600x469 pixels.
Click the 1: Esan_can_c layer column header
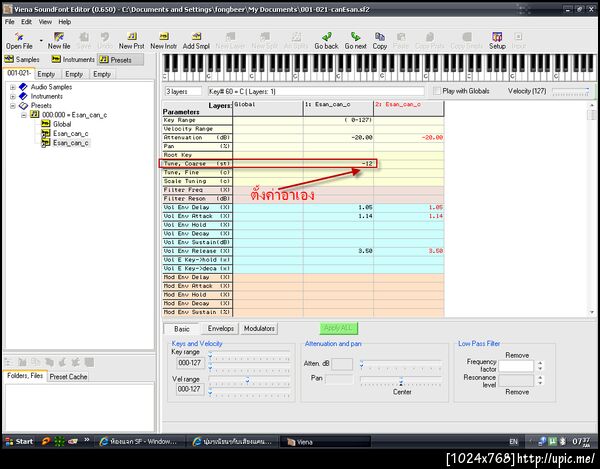coord(338,109)
